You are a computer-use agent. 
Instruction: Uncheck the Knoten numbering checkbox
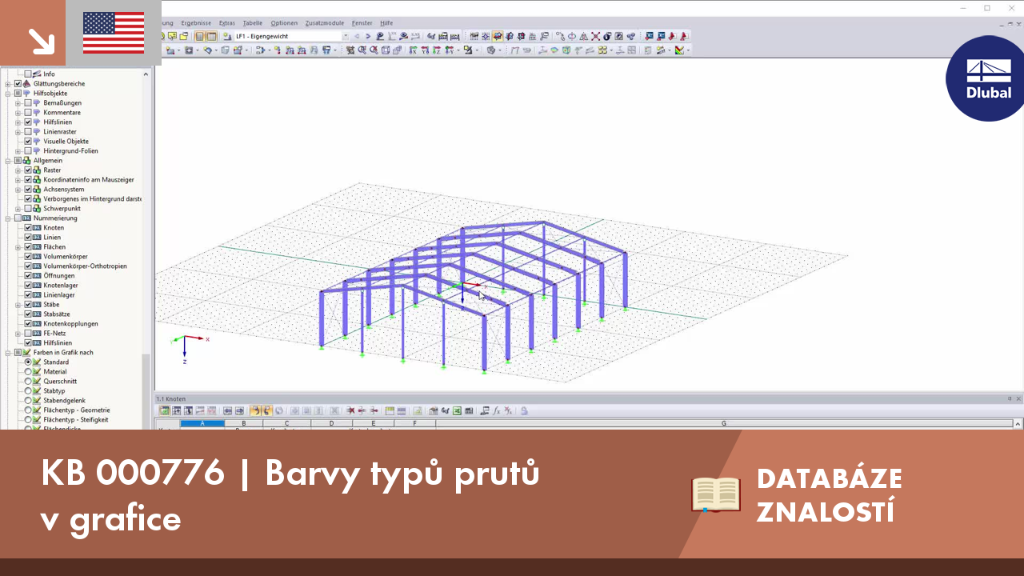[28, 228]
